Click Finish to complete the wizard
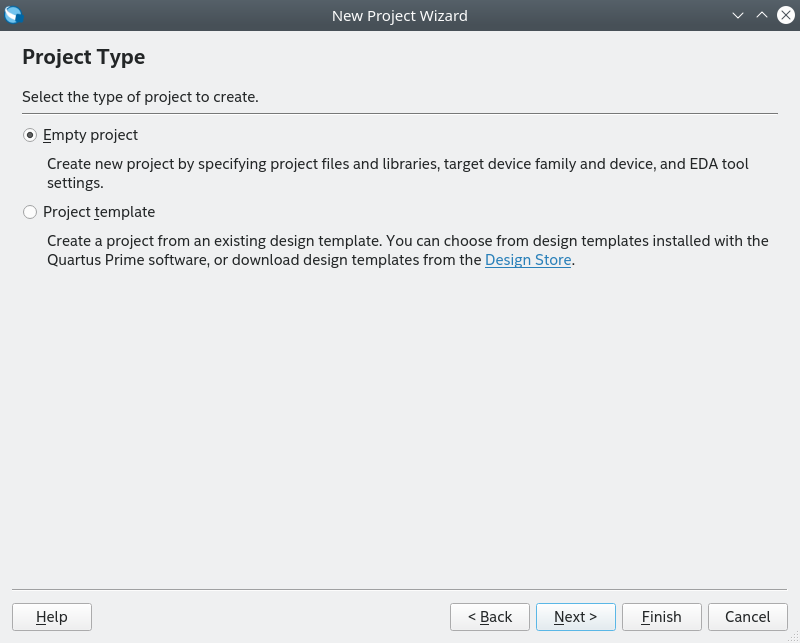 (x=662, y=617)
